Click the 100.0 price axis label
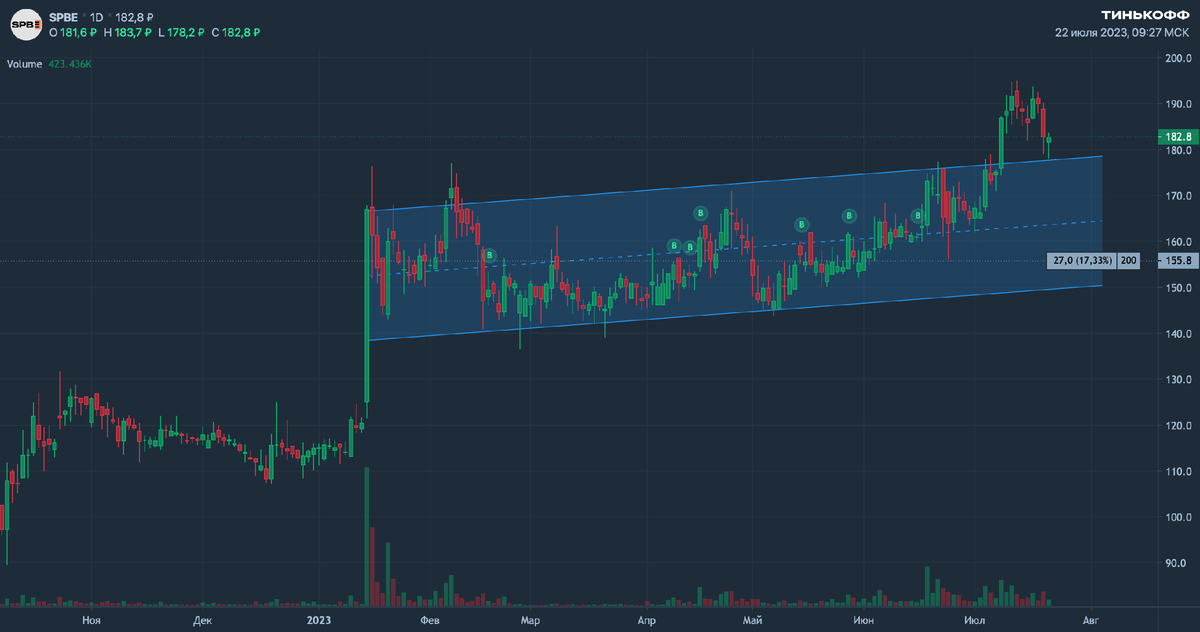This screenshot has width=1200, height=632. [1177, 517]
